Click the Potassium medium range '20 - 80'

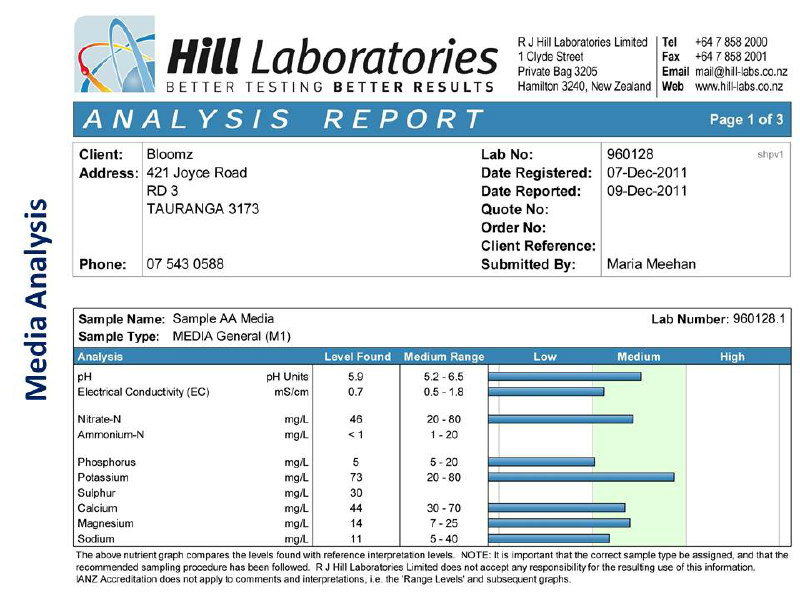443,477
